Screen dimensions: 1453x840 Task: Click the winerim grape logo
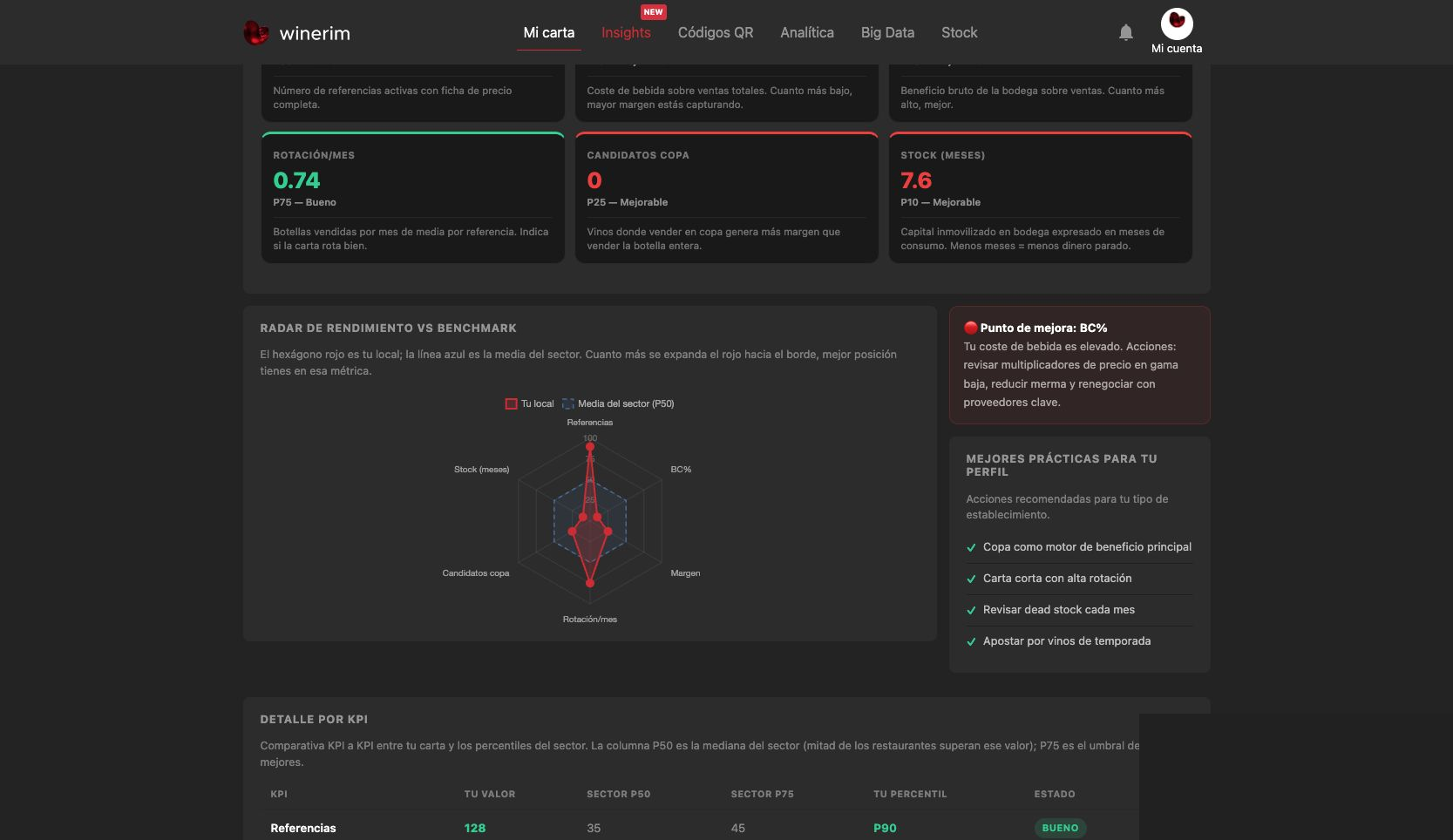coord(255,33)
